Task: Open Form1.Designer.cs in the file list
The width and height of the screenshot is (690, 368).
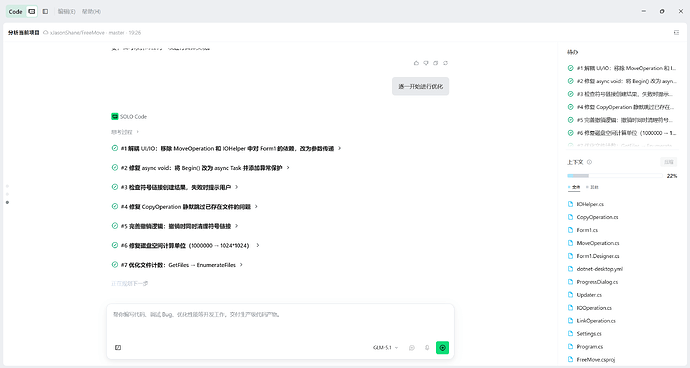Action: point(598,256)
